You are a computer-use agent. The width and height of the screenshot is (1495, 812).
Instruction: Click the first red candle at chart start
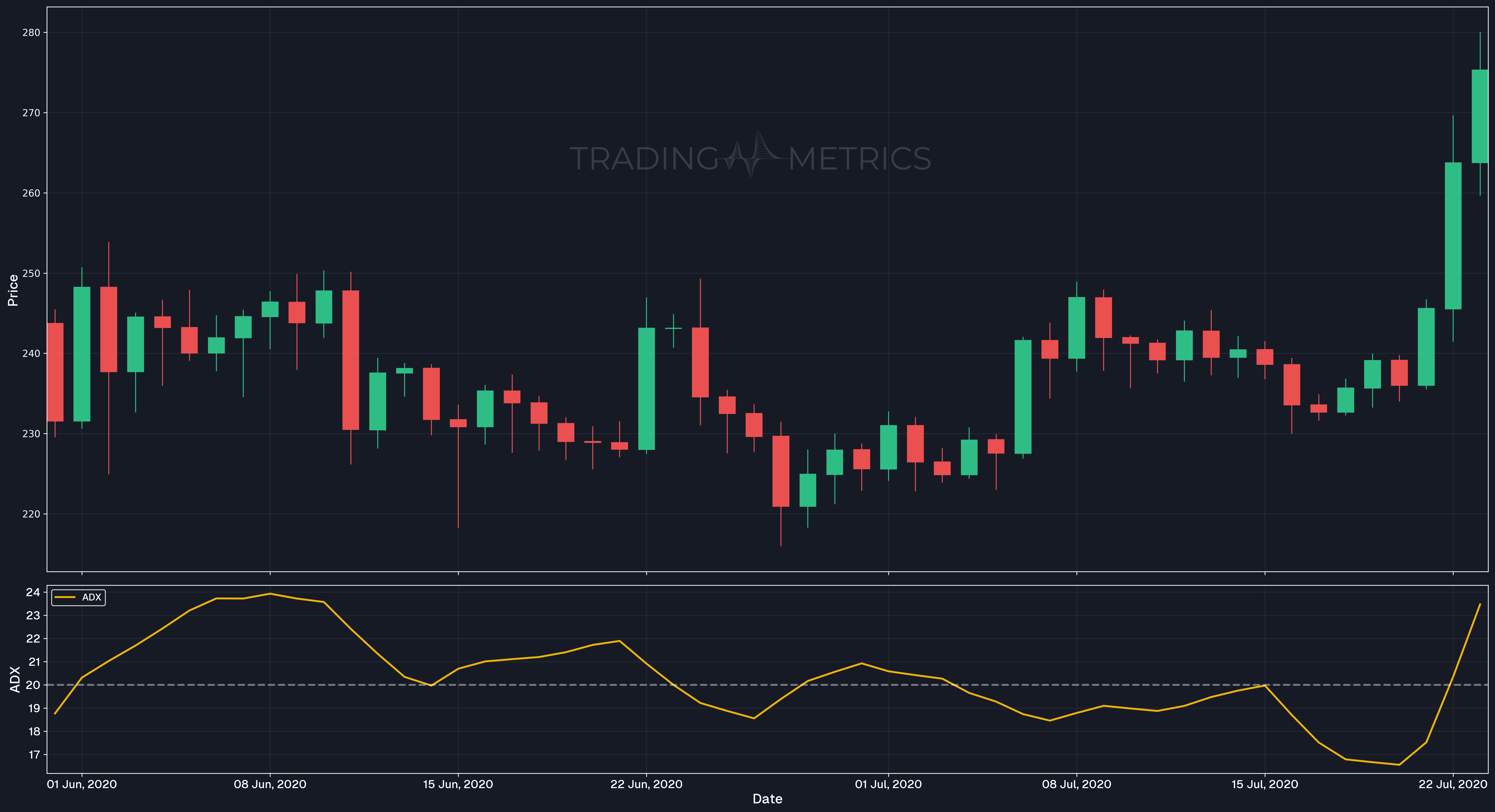(x=55, y=372)
